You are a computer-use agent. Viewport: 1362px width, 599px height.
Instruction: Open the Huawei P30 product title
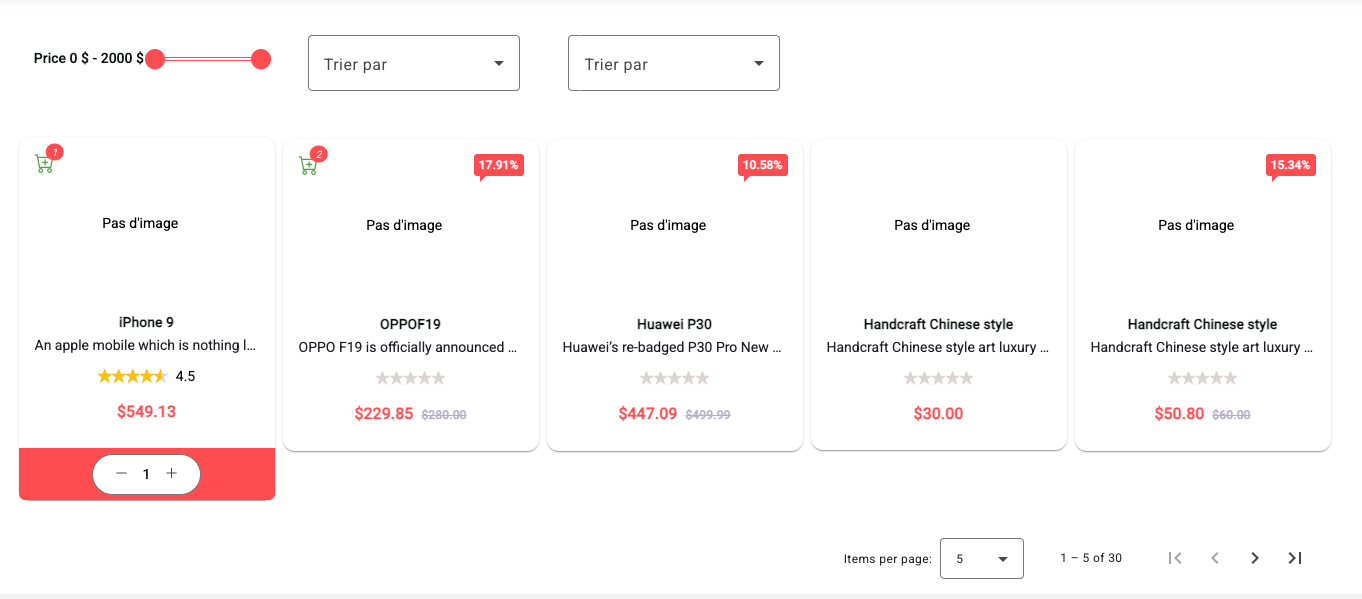pos(674,324)
